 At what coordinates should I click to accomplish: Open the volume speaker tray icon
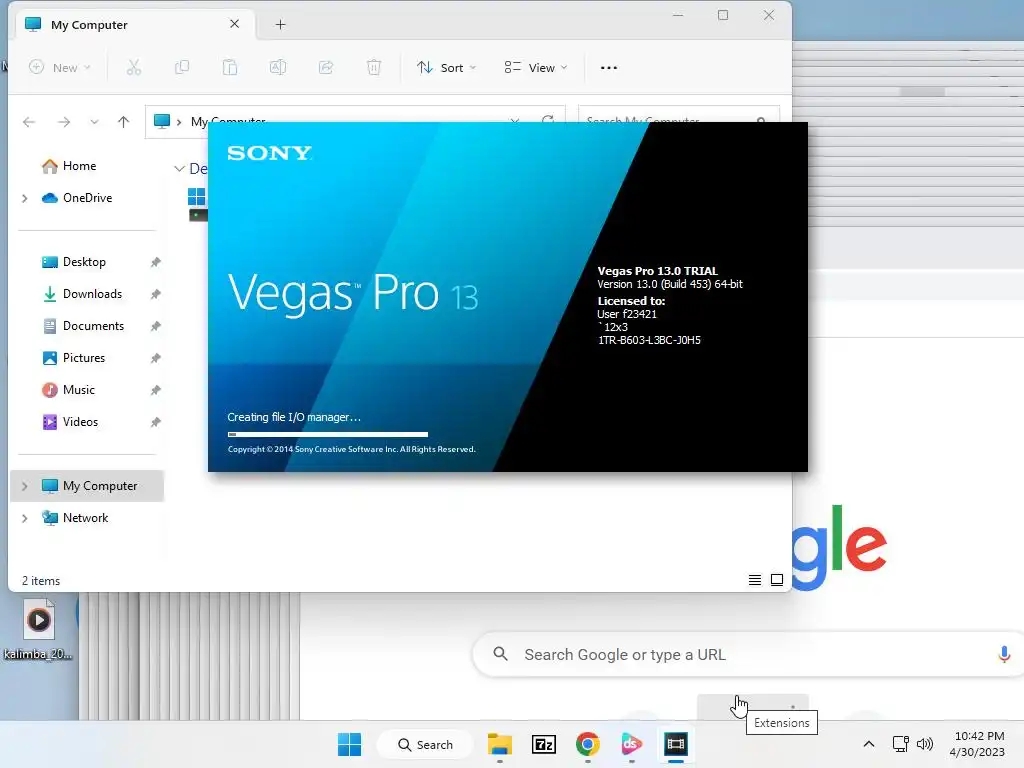click(x=925, y=744)
